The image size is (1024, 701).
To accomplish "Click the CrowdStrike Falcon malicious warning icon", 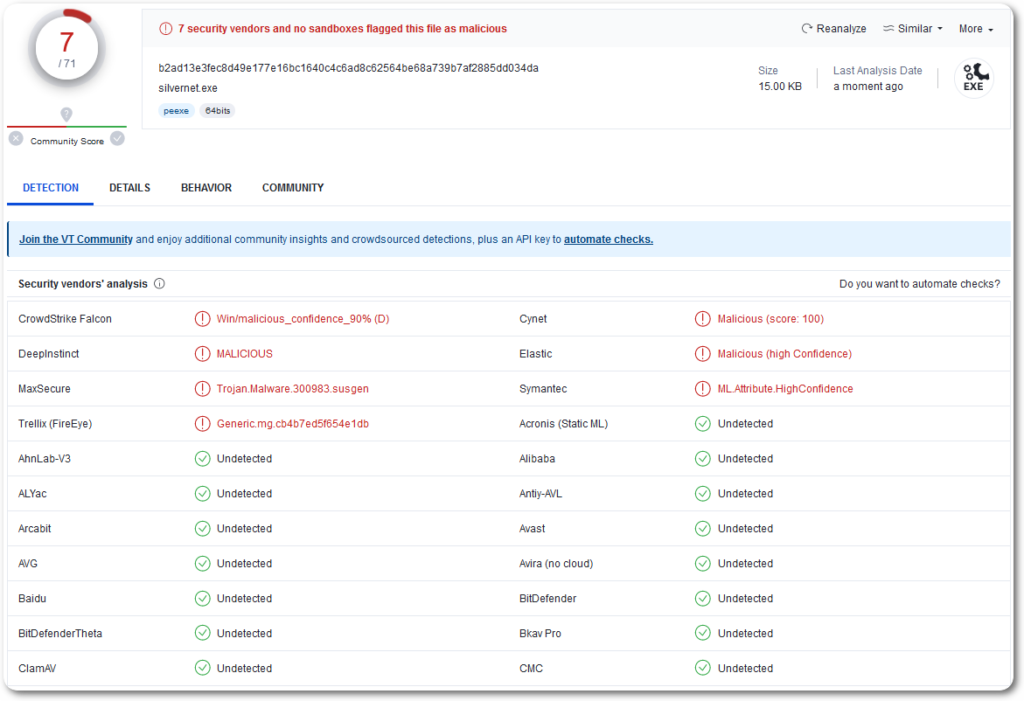I will [x=202, y=319].
